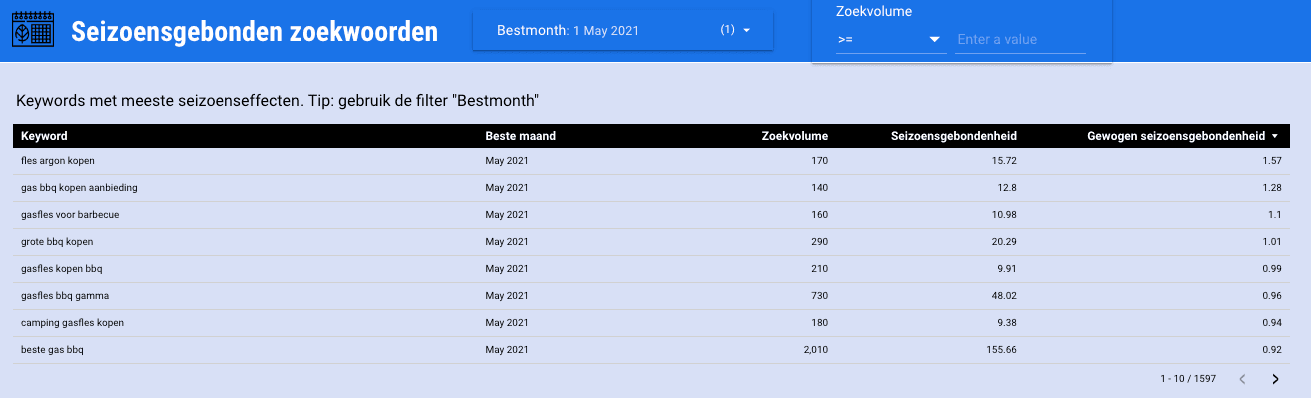Screen dimensions: 1311x398
Task: Select the grote bbq kopen row
Action: click(x=655, y=242)
